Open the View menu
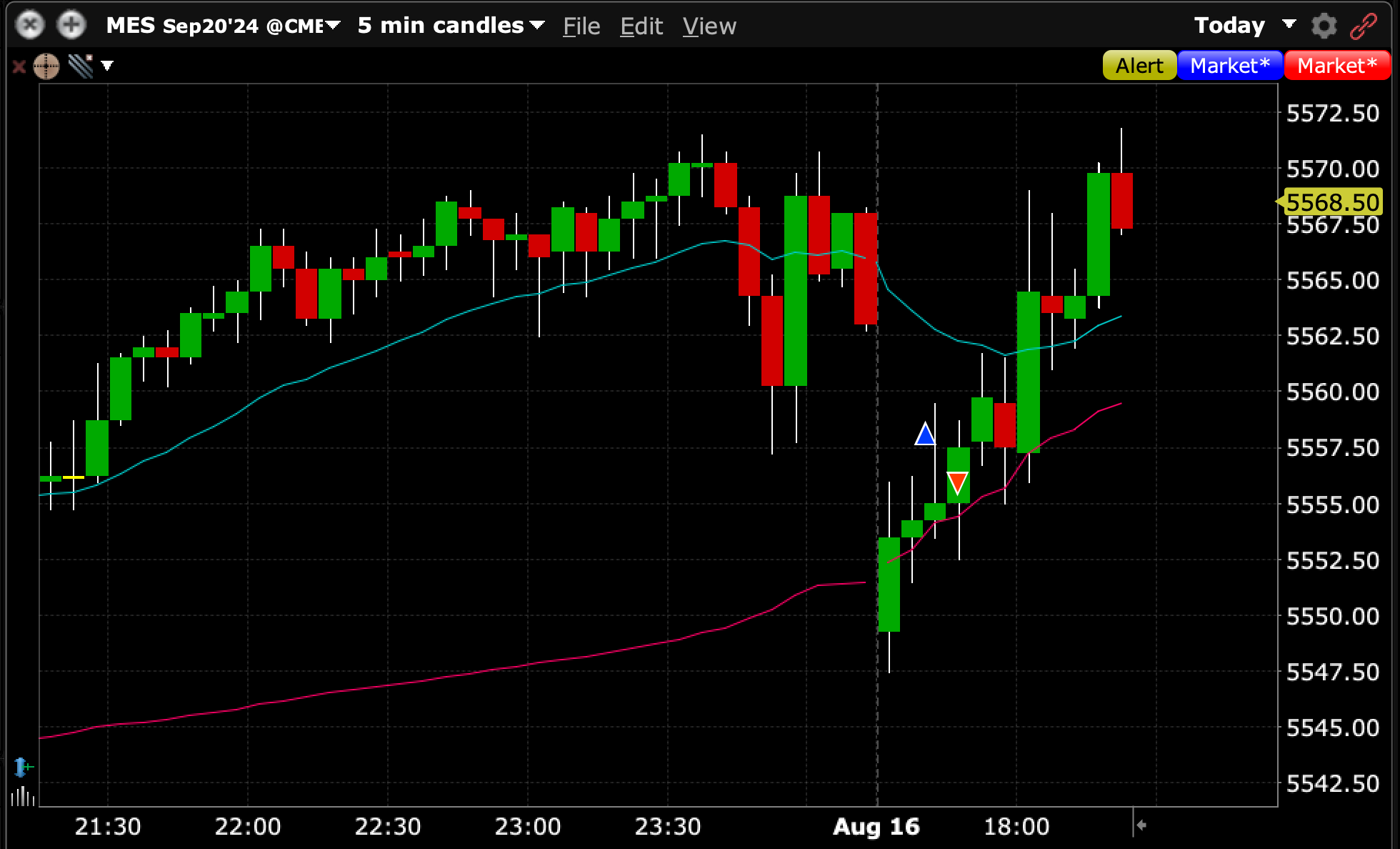Viewport: 1400px width, 849px height. (x=709, y=26)
